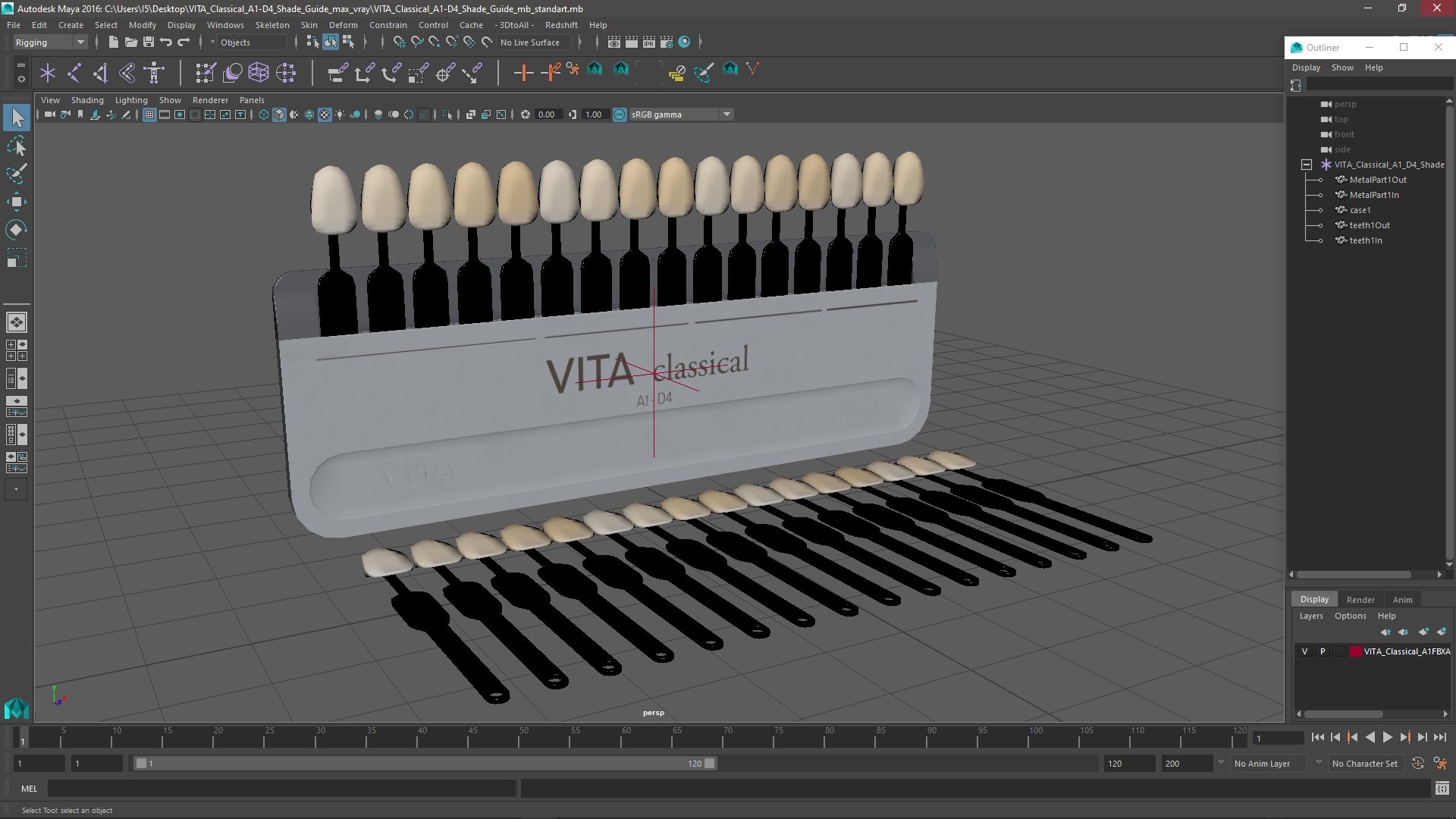
Task: Activate the Rotate tool
Action: (x=17, y=230)
